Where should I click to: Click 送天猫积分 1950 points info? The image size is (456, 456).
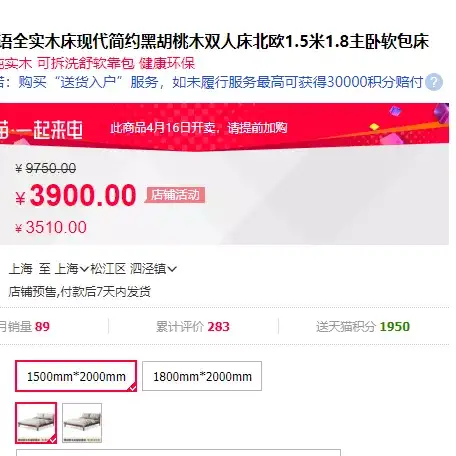[x=363, y=327]
